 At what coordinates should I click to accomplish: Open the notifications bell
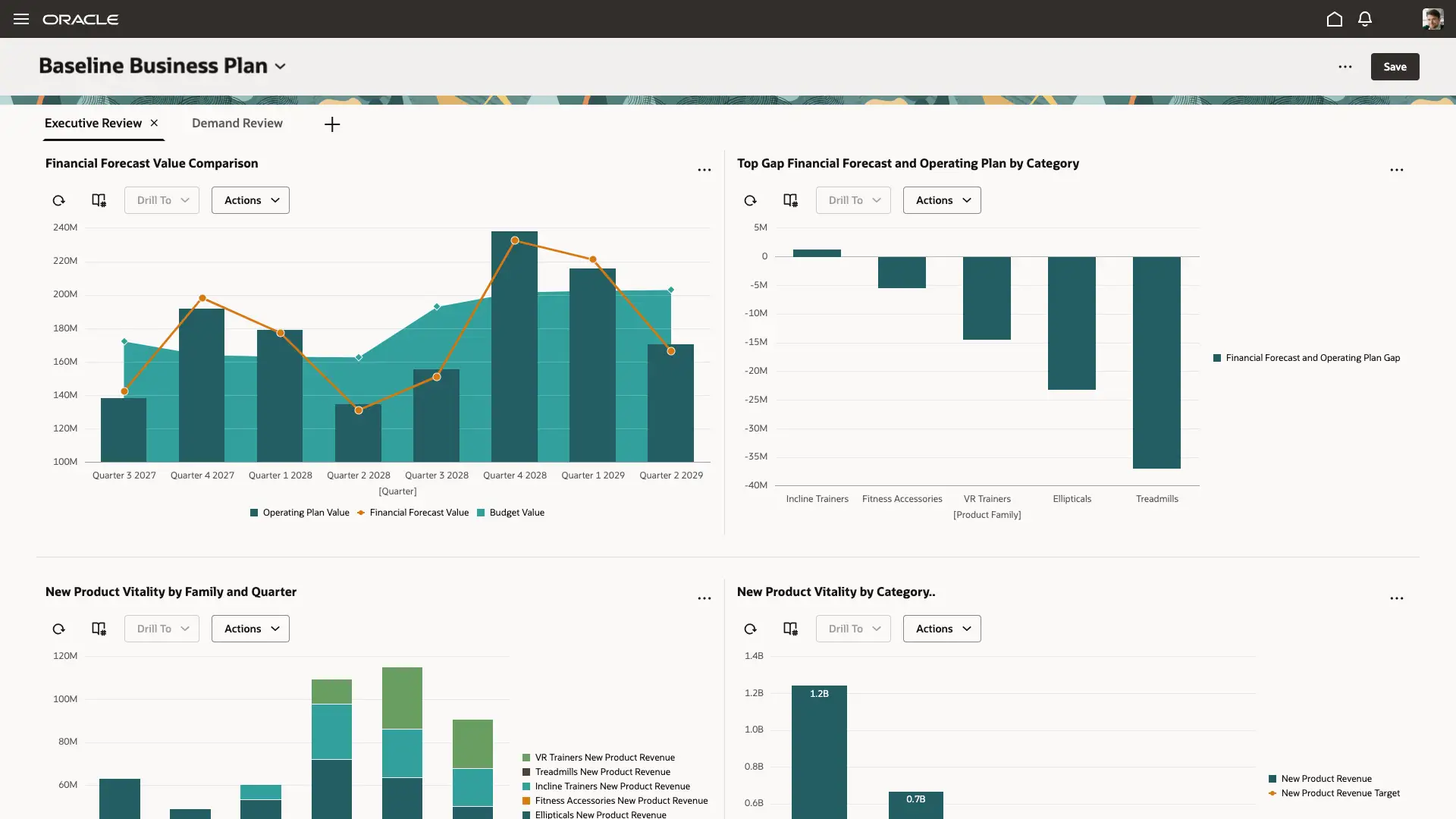click(x=1365, y=19)
